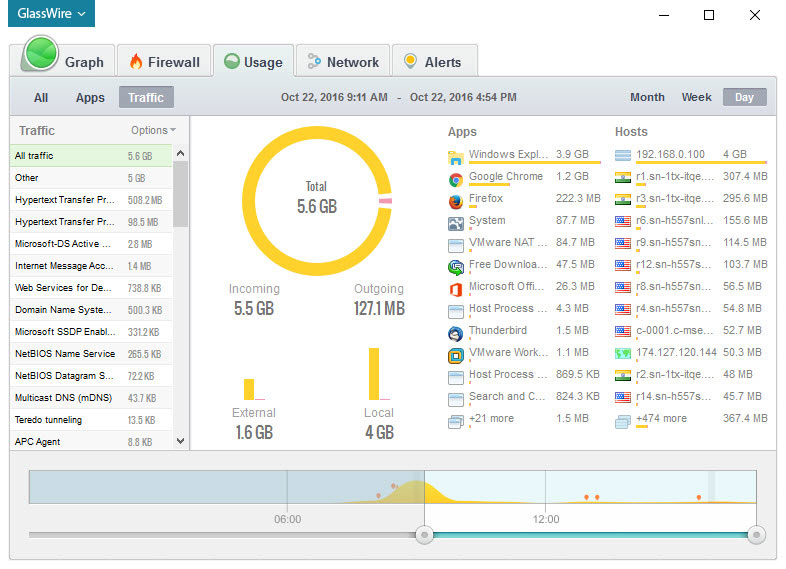Show the +474 more hosts

pos(660,419)
